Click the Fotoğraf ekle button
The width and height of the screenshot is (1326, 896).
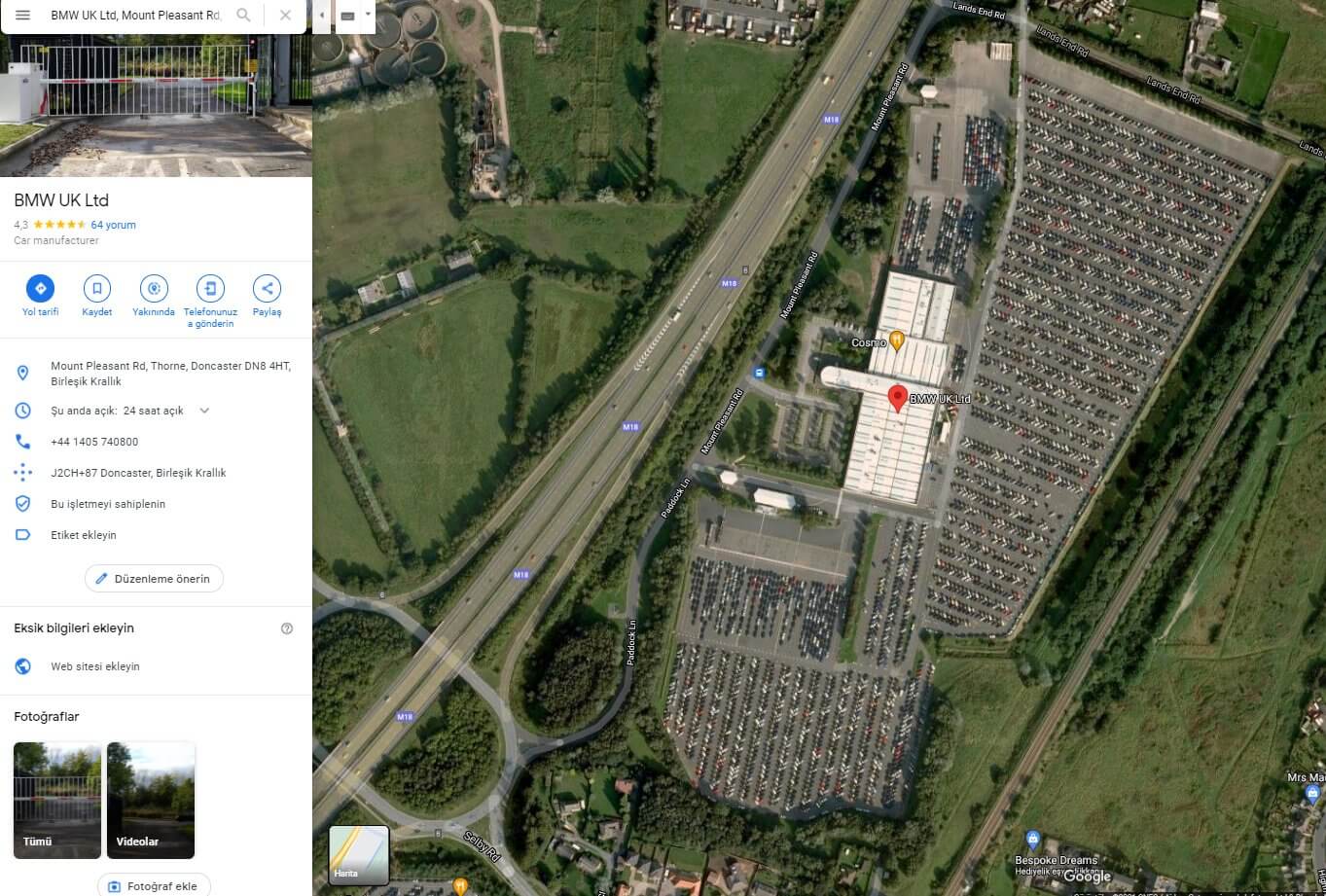click(x=154, y=886)
